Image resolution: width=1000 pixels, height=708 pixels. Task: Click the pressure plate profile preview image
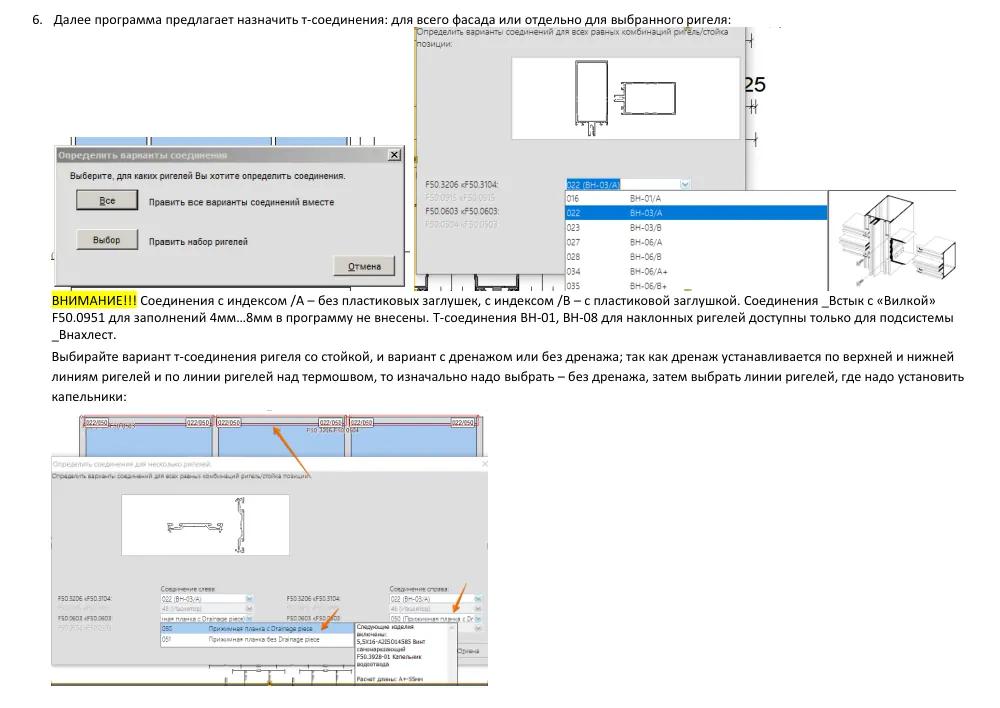click(x=205, y=525)
